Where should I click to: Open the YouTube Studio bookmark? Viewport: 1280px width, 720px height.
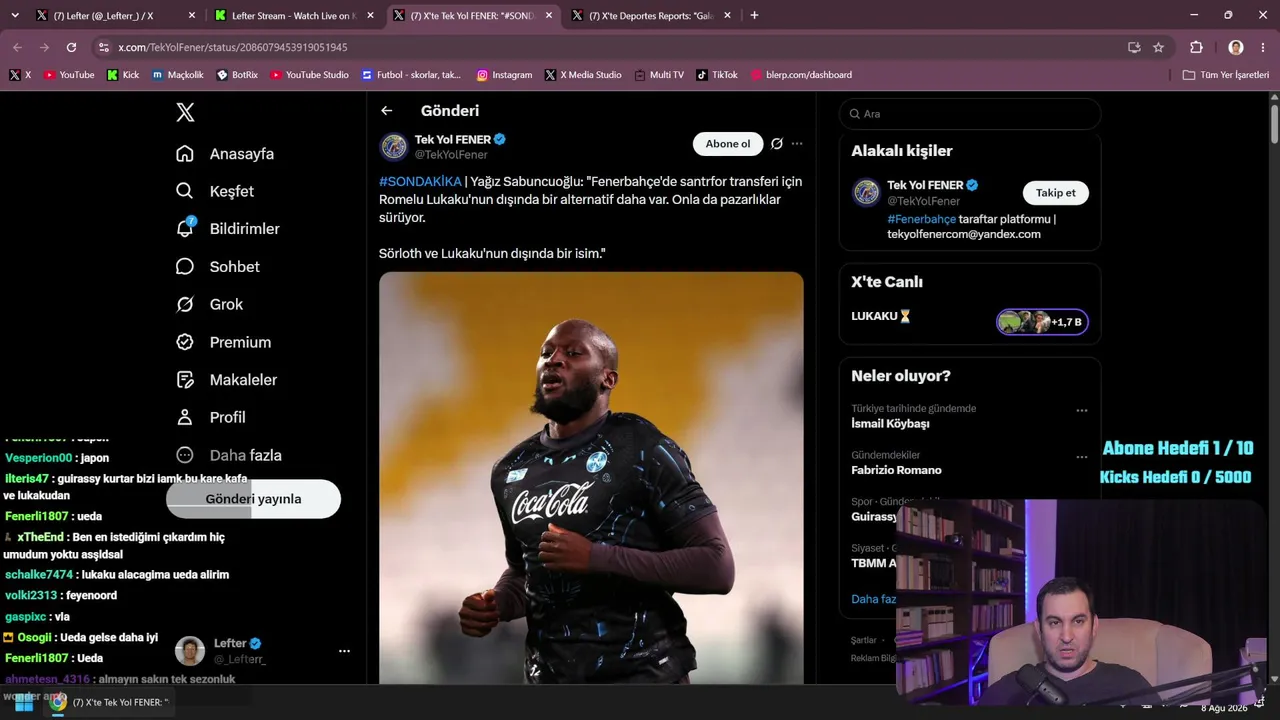(x=310, y=75)
